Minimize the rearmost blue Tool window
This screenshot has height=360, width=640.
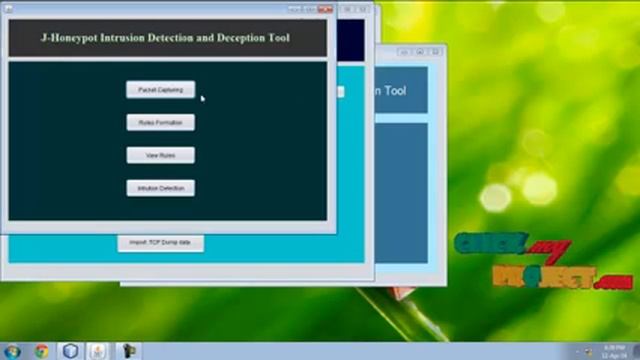404,52
